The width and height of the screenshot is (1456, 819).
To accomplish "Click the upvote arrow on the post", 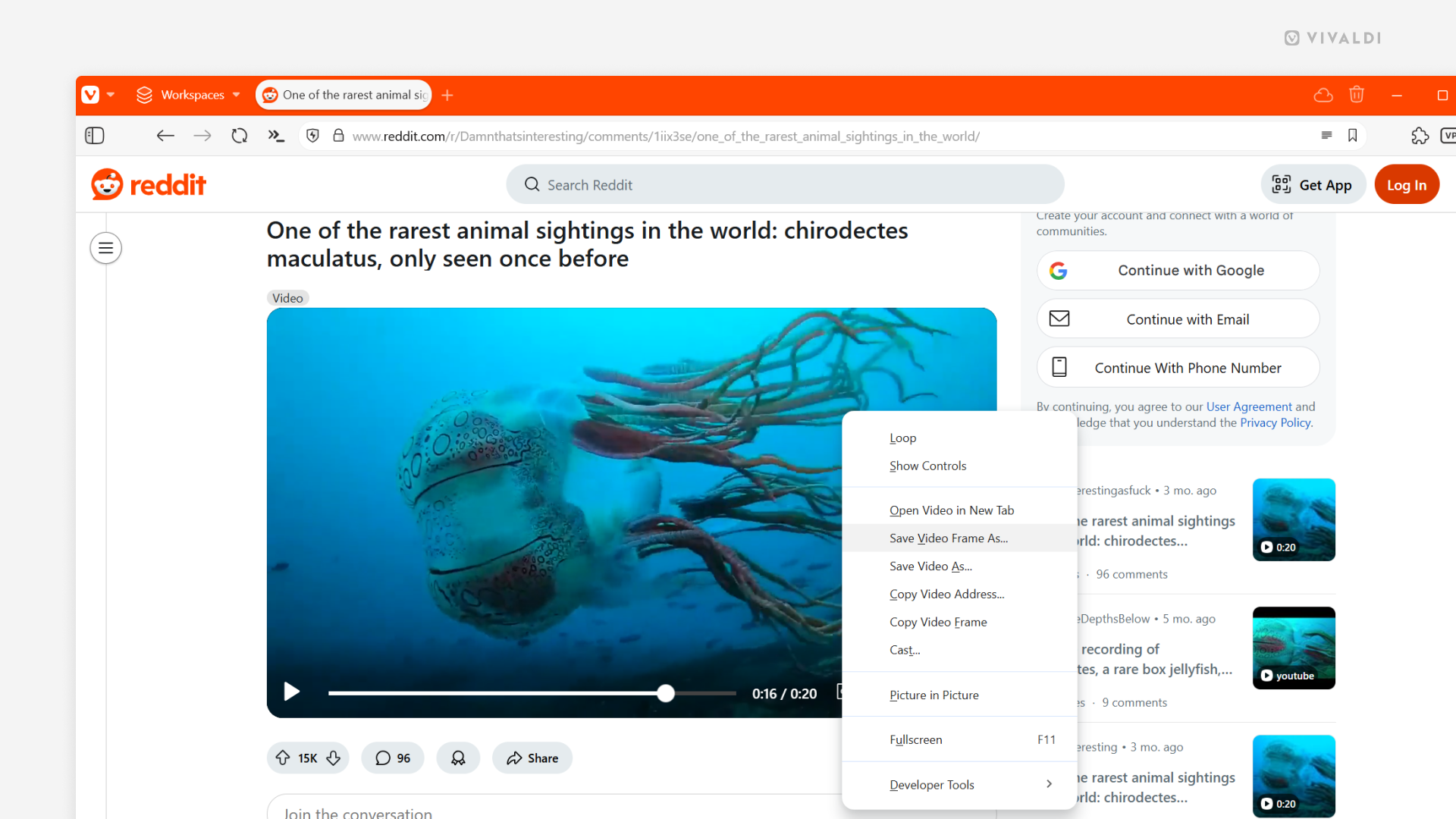I will coord(283,758).
